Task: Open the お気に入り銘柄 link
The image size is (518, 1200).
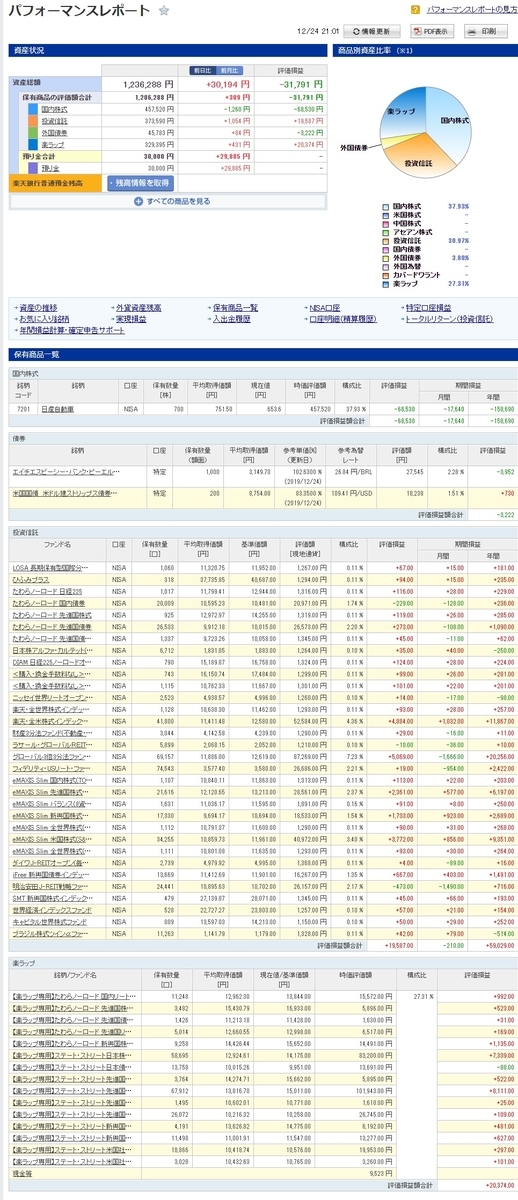Action: [x=44, y=318]
